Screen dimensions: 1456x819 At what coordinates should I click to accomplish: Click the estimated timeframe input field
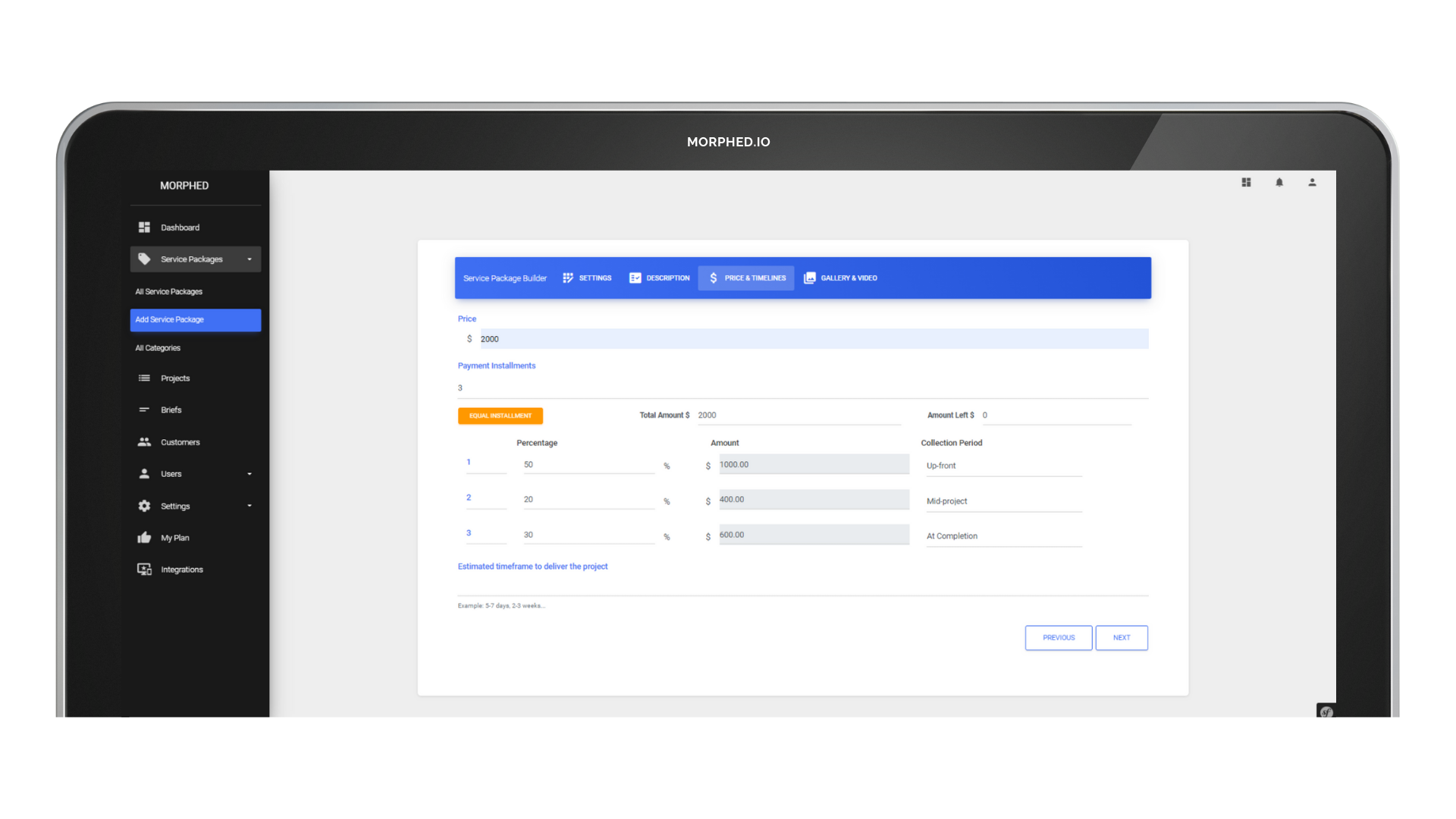[802, 585]
